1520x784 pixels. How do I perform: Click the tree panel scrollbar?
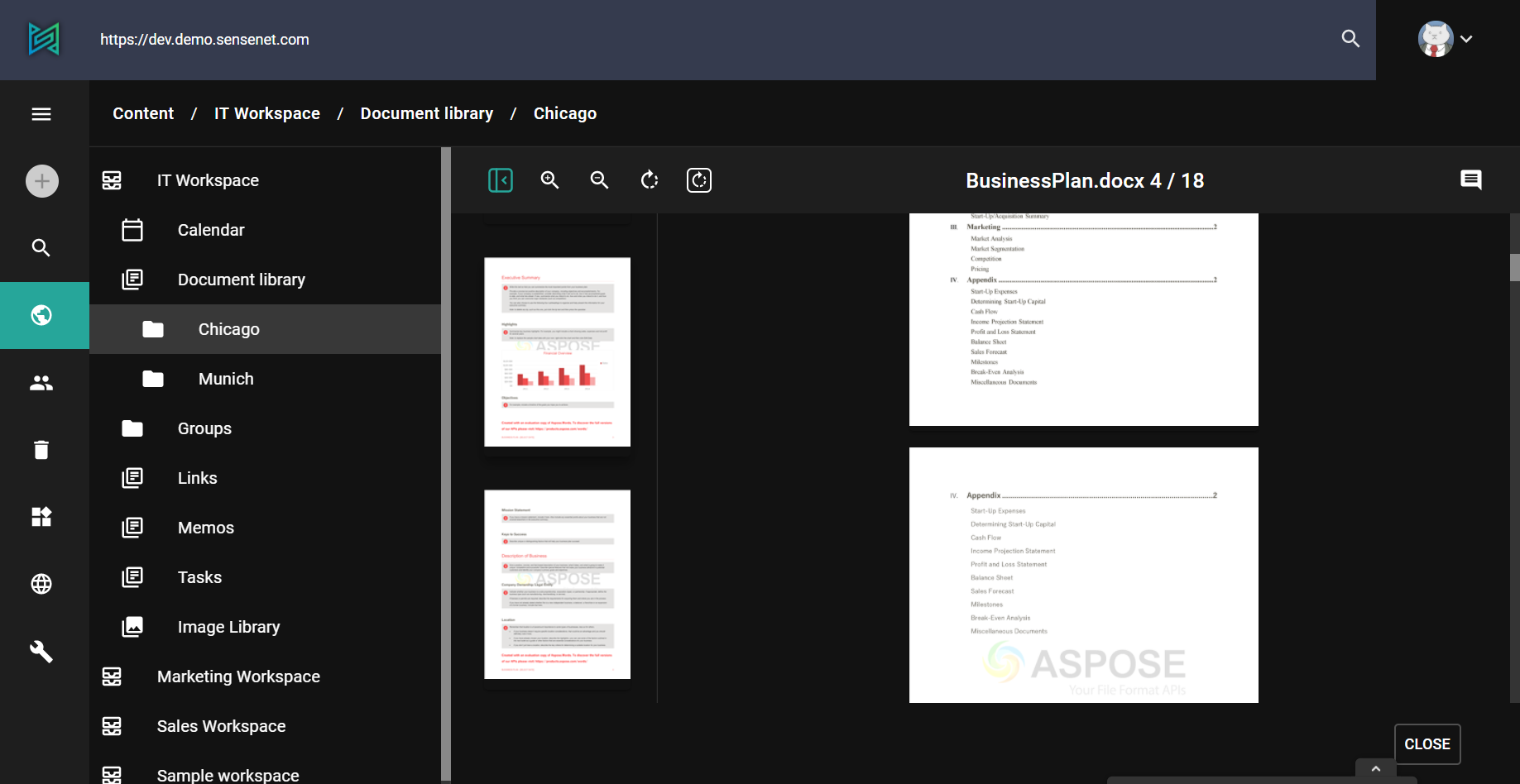[x=446, y=463]
